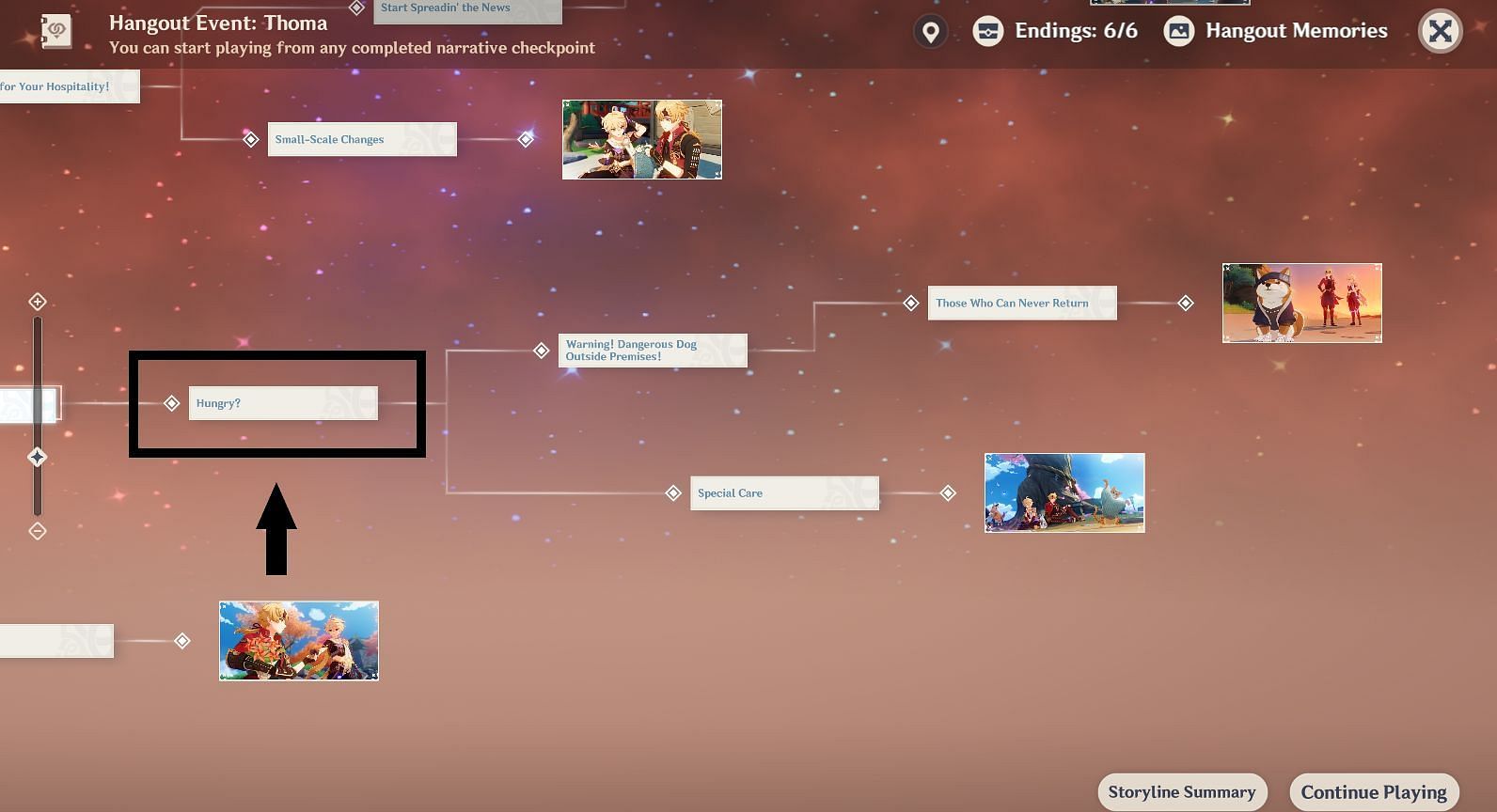This screenshot has height=812, width=1497.
Task: Open the bottom-left ending thumbnail with flowers
Action: click(x=298, y=641)
